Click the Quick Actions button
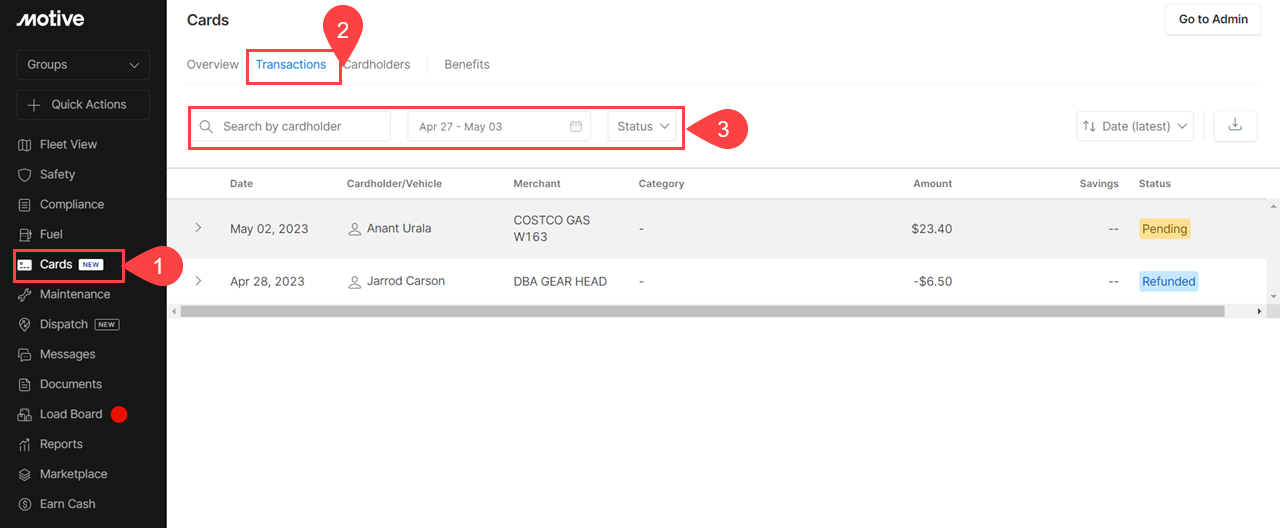Viewport: 1280px width, 528px height. [x=83, y=105]
